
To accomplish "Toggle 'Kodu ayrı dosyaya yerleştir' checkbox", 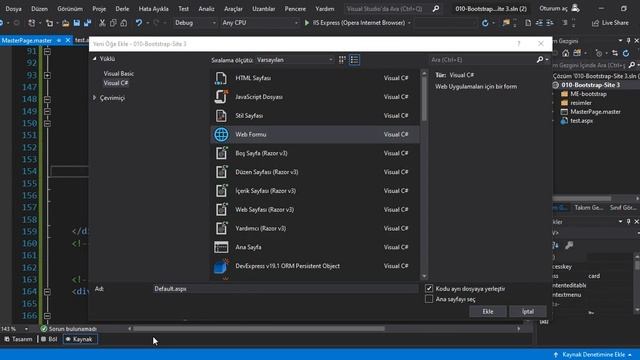I will (x=429, y=289).
